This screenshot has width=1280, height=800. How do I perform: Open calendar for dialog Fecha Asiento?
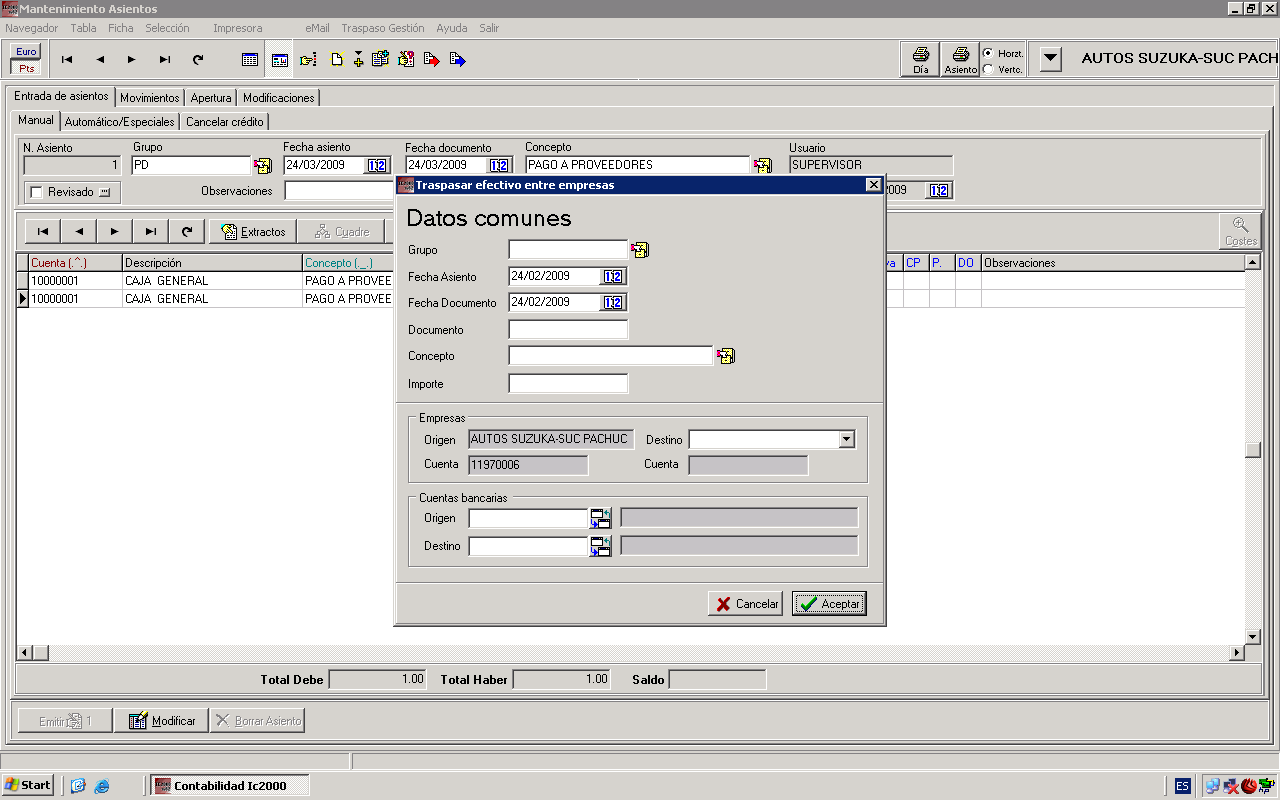tap(613, 277)
